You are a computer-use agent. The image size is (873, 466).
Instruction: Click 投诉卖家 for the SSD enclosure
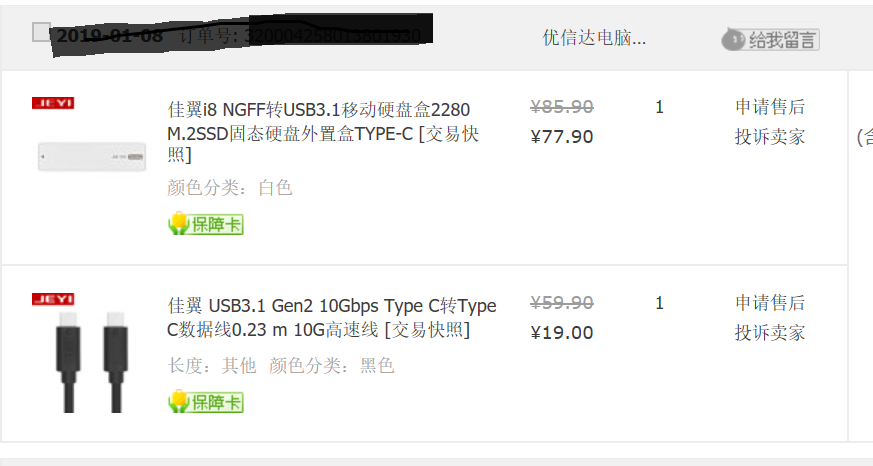coord(770,136)
